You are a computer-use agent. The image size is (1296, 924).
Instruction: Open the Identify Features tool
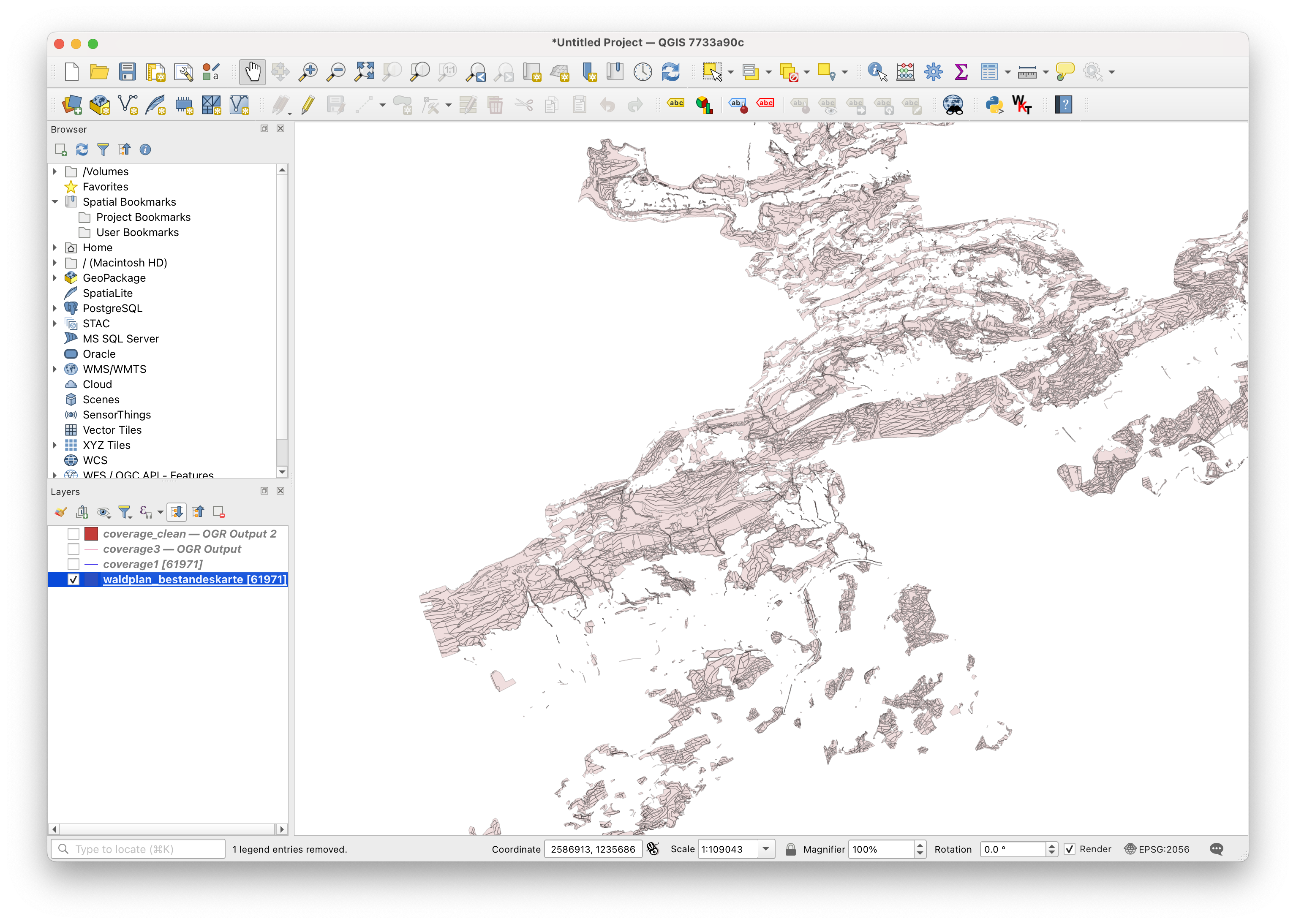[x=877, y=72]
